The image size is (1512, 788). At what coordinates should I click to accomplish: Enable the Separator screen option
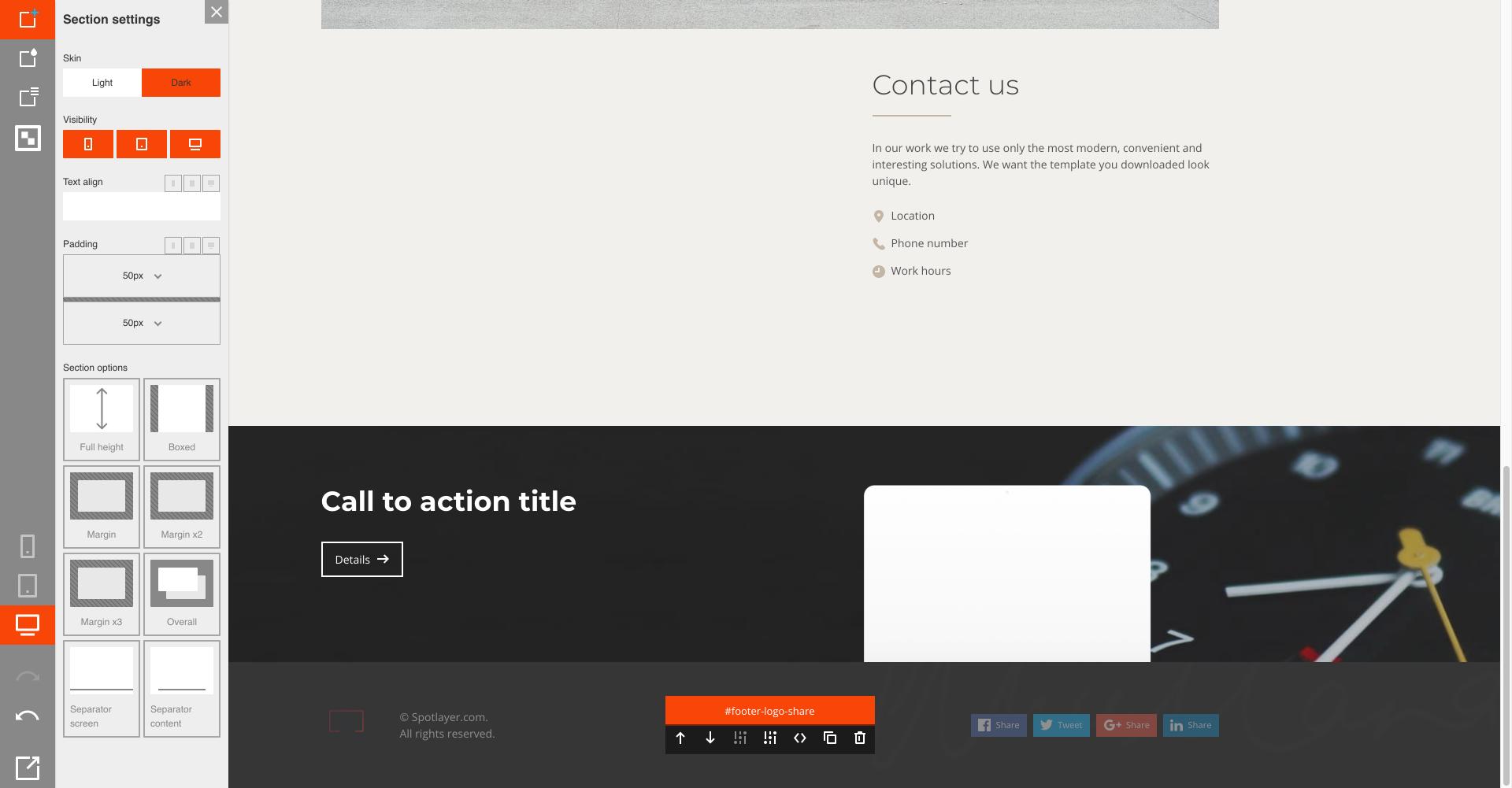click(x=102, y=689)
